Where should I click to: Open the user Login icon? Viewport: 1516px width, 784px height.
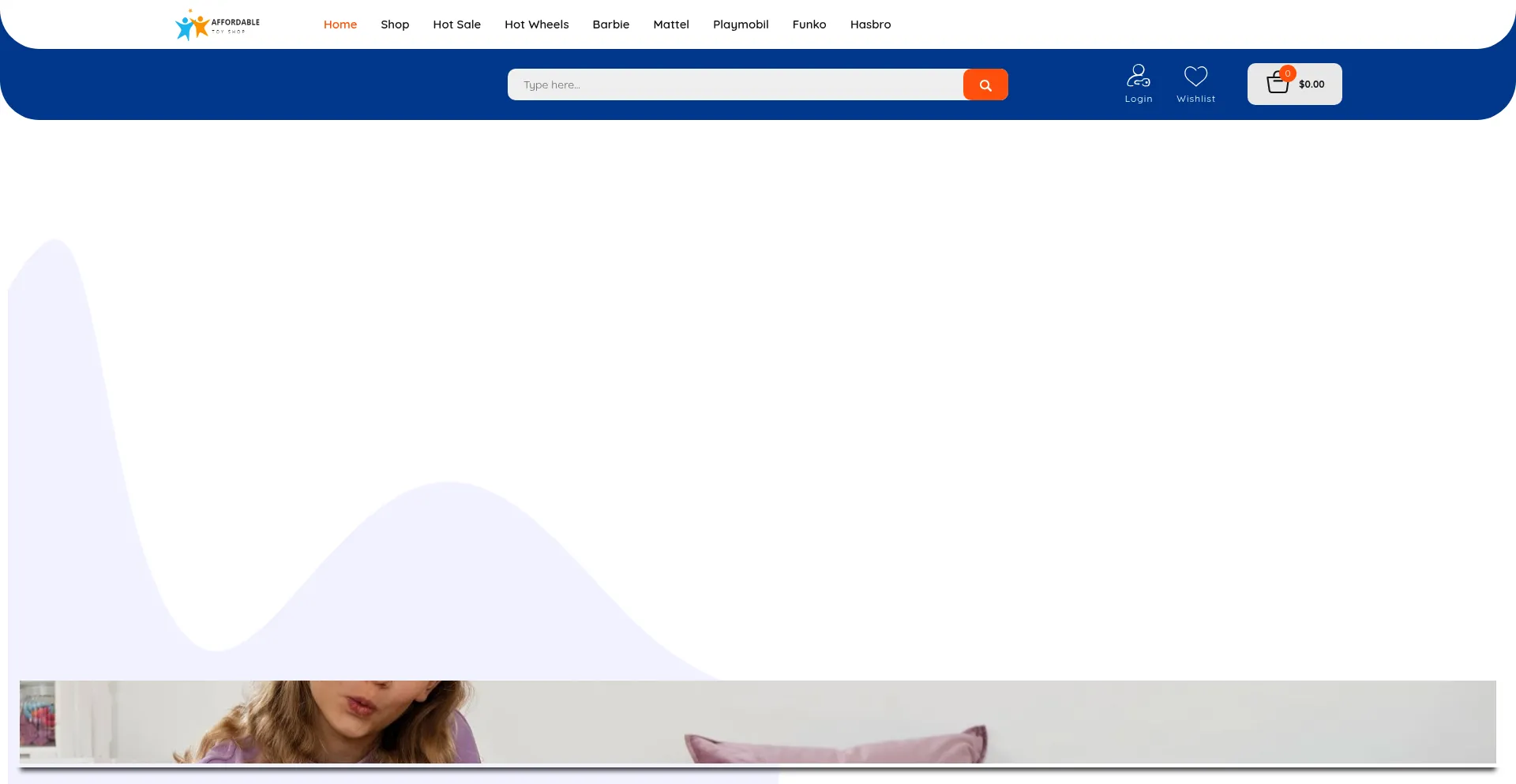(1138, 76)
